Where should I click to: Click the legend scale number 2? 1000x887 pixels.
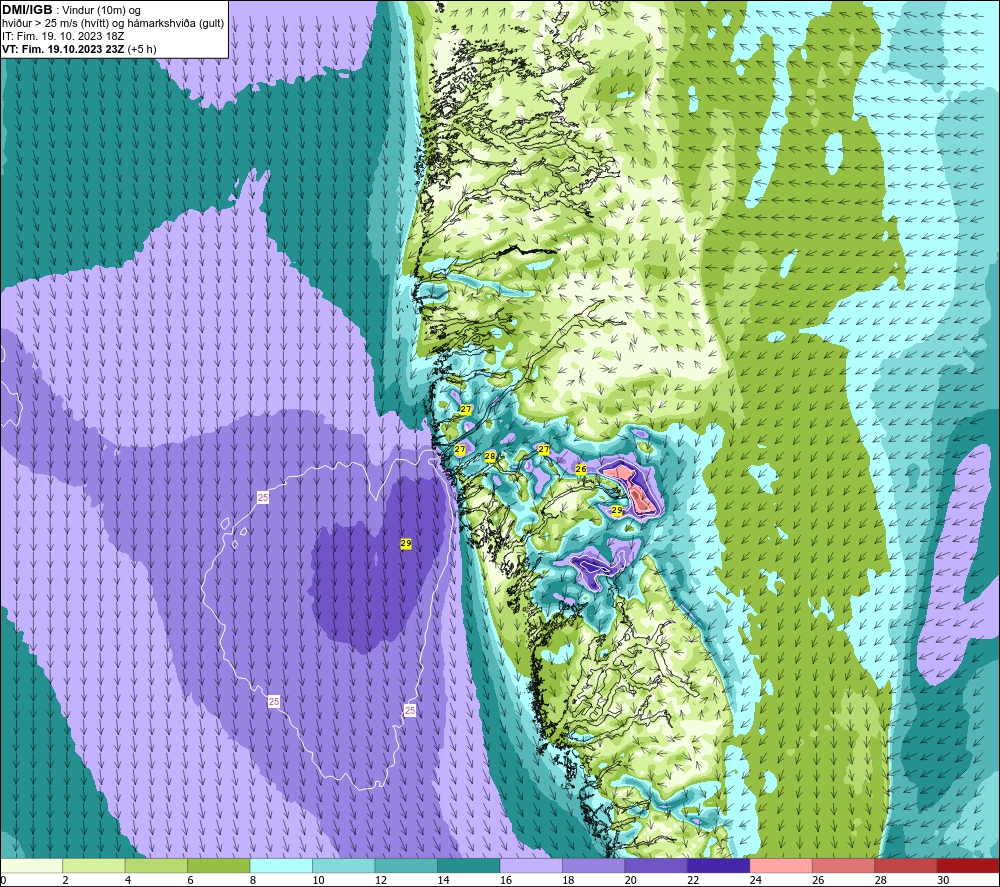[66, 880]
